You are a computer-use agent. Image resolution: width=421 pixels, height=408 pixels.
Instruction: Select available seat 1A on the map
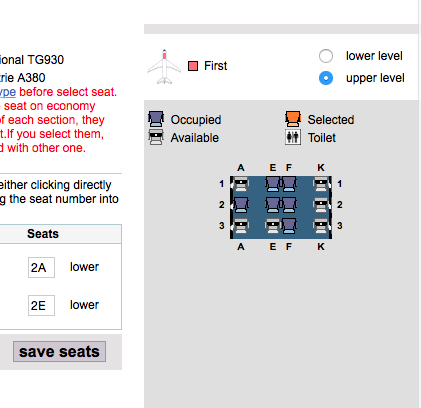coord(241,184)
